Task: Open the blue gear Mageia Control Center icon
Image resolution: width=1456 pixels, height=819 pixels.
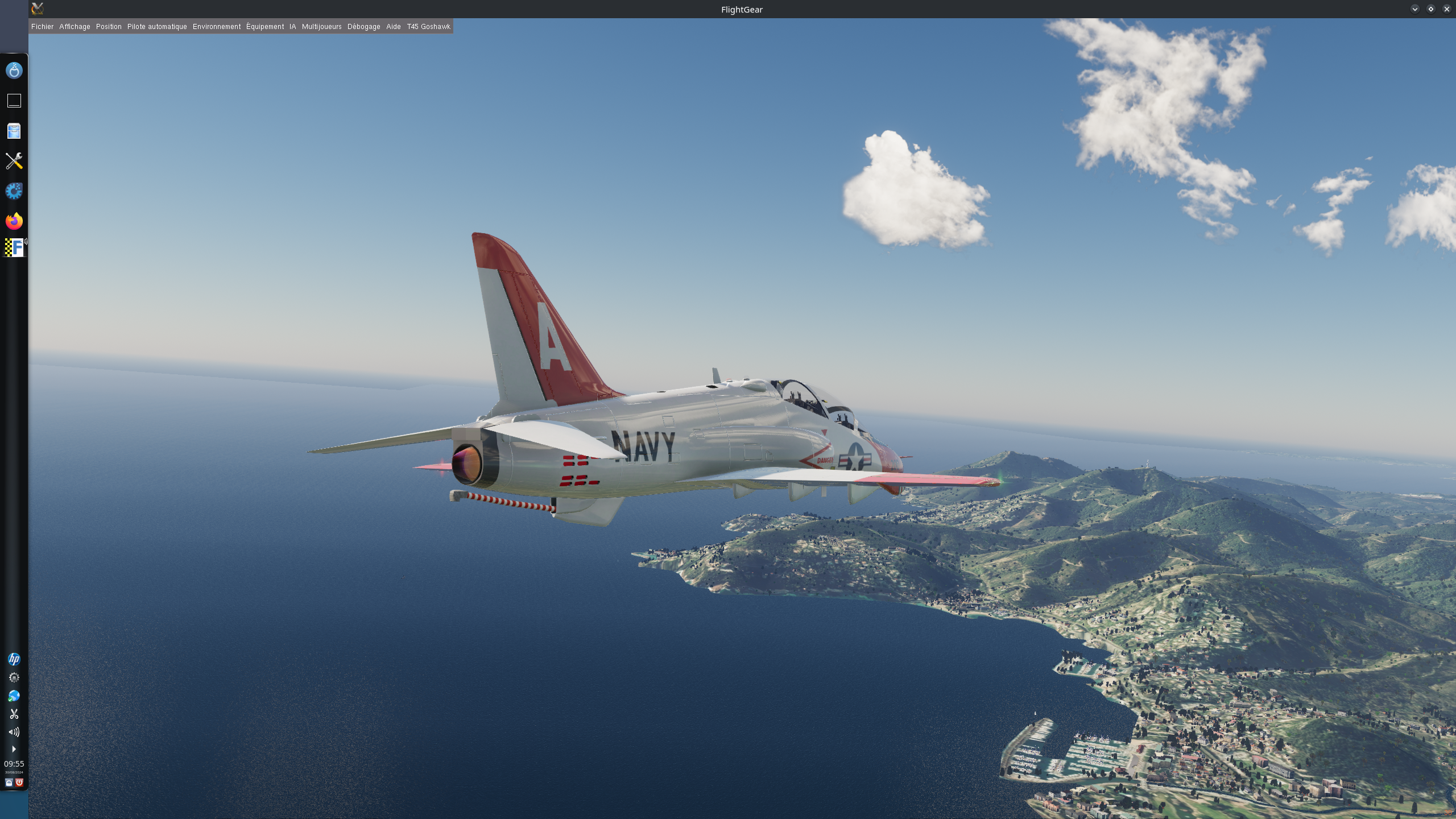Action: coord(14,191)
